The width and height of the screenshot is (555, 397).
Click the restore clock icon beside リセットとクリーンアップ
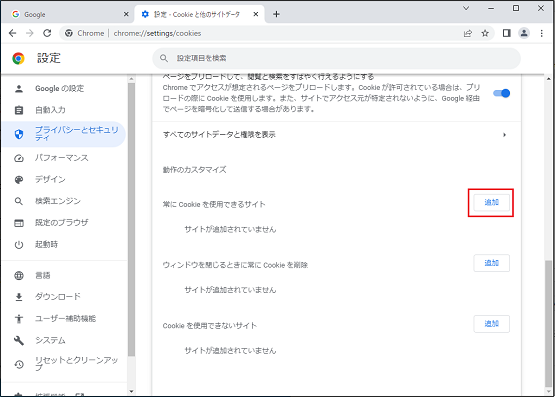(19, 364)
